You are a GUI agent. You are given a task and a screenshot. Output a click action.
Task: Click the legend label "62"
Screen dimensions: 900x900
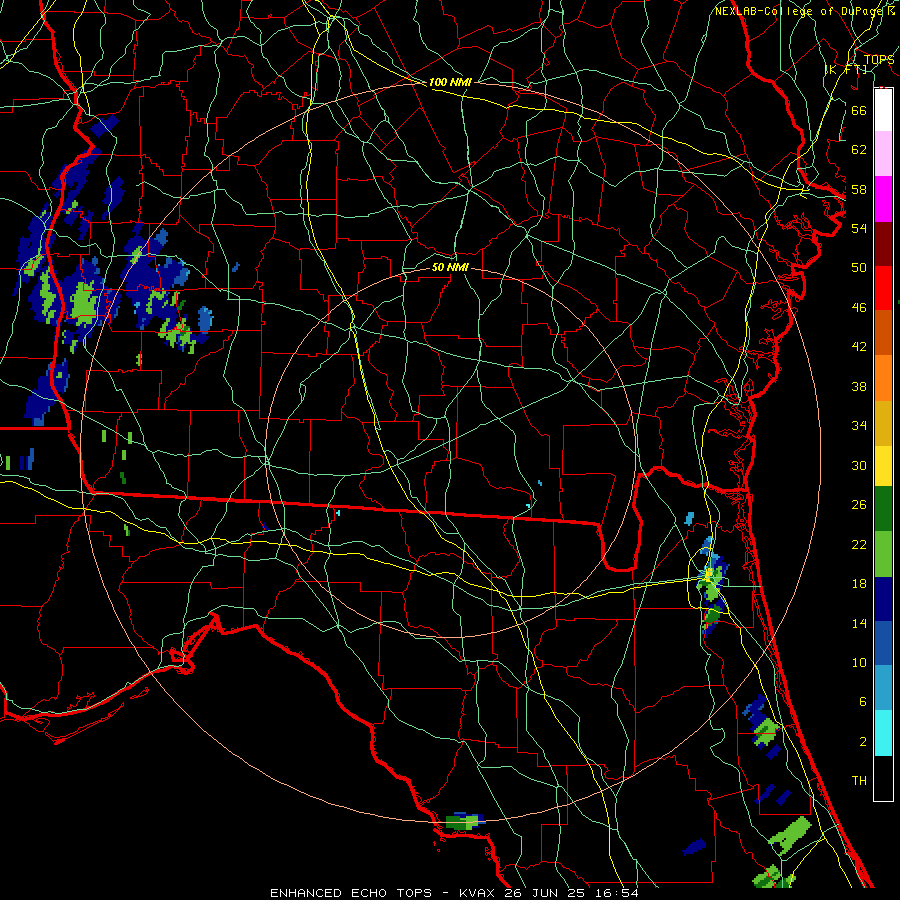[859, 150]
